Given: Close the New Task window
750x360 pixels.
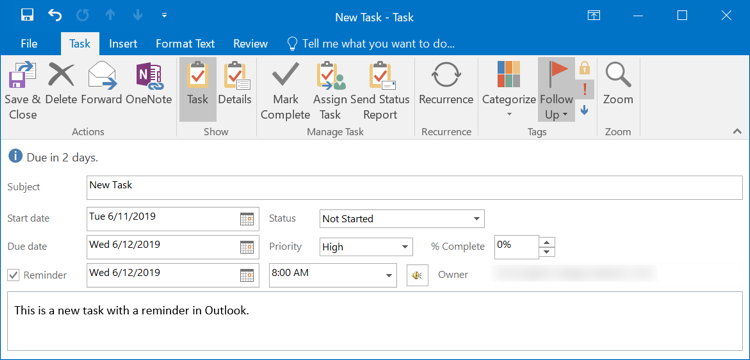Looking at the screenshot, I should [x=726, y=15].
